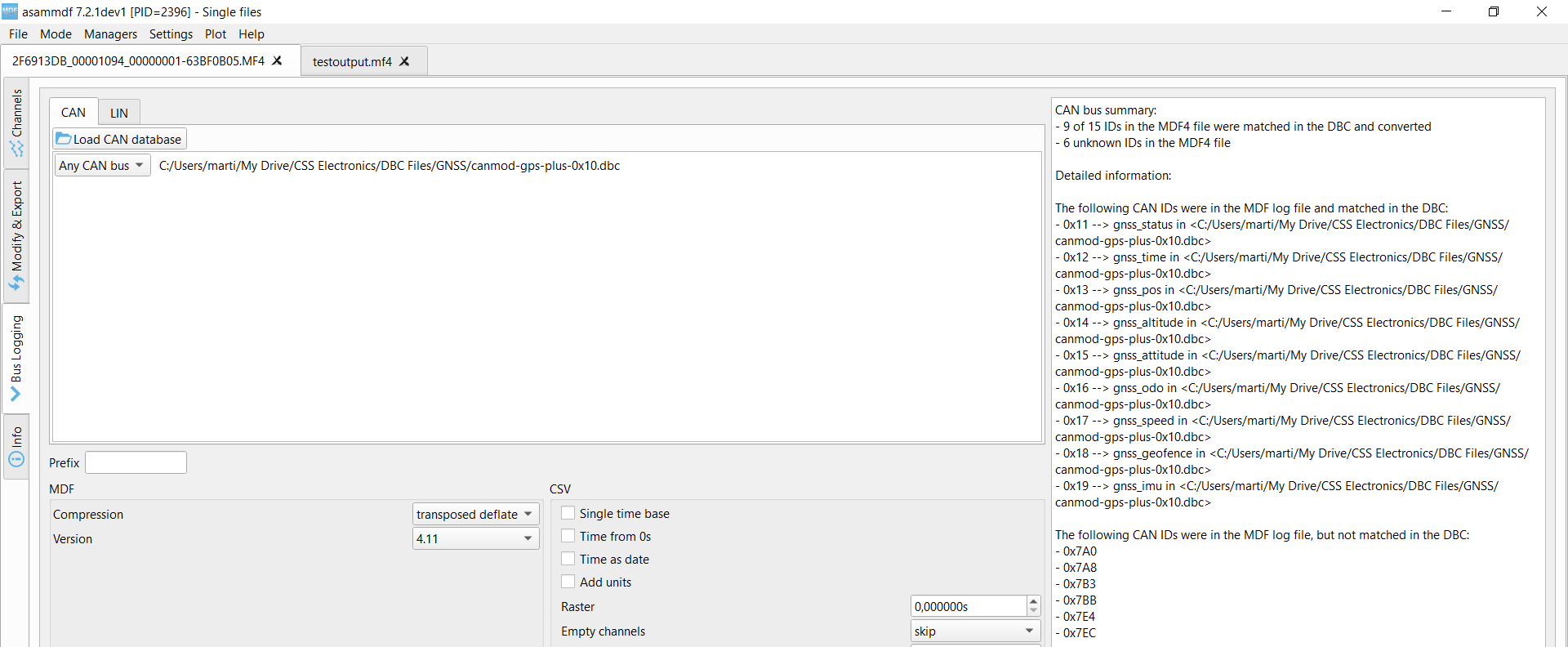This screenshot has width=1568, height=647.
Task: Restore down the asammdf window
Action: pos(1494,11)
